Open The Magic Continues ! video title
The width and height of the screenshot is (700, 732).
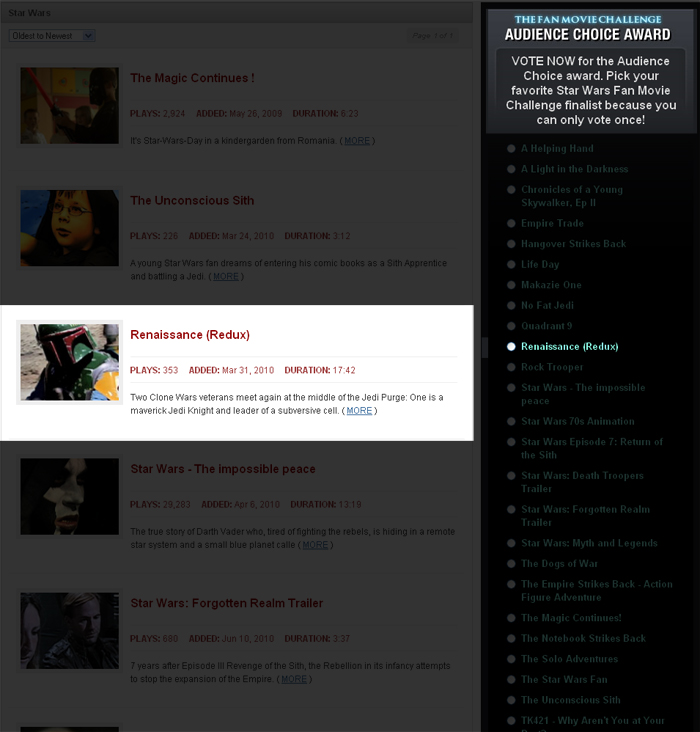[x=192, y=78]
